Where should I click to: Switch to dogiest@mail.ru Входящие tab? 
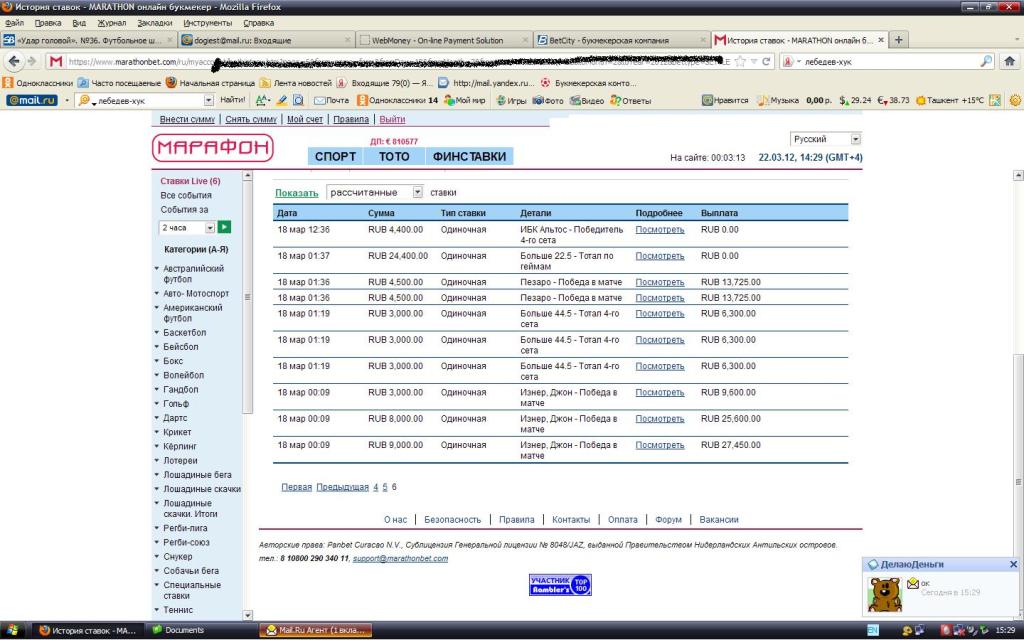pos(266,40)
